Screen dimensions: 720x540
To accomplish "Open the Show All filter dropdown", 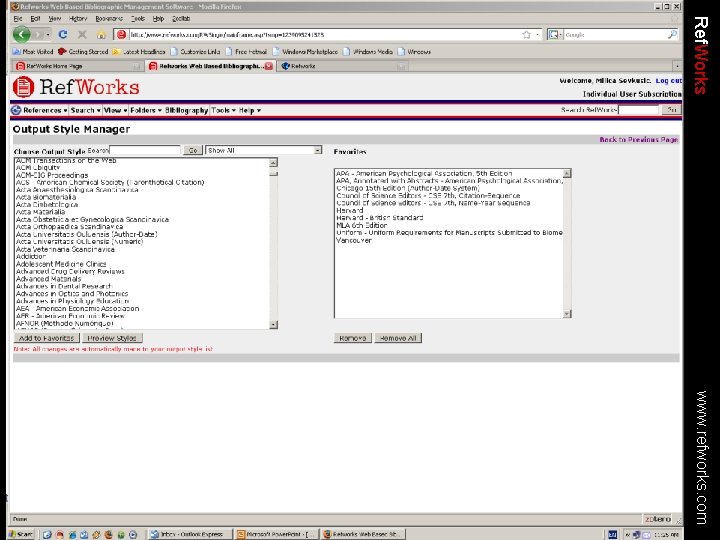I will [x=264, y=150].
